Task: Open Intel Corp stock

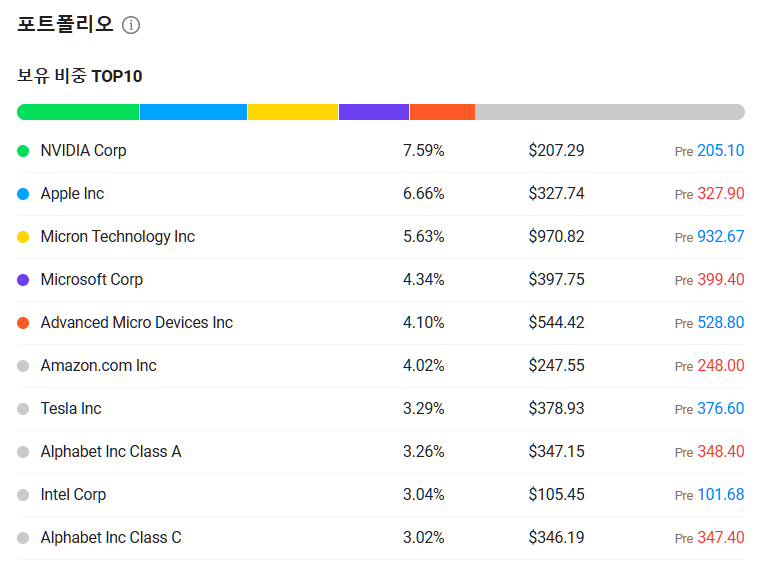Action: pos(73,495)
